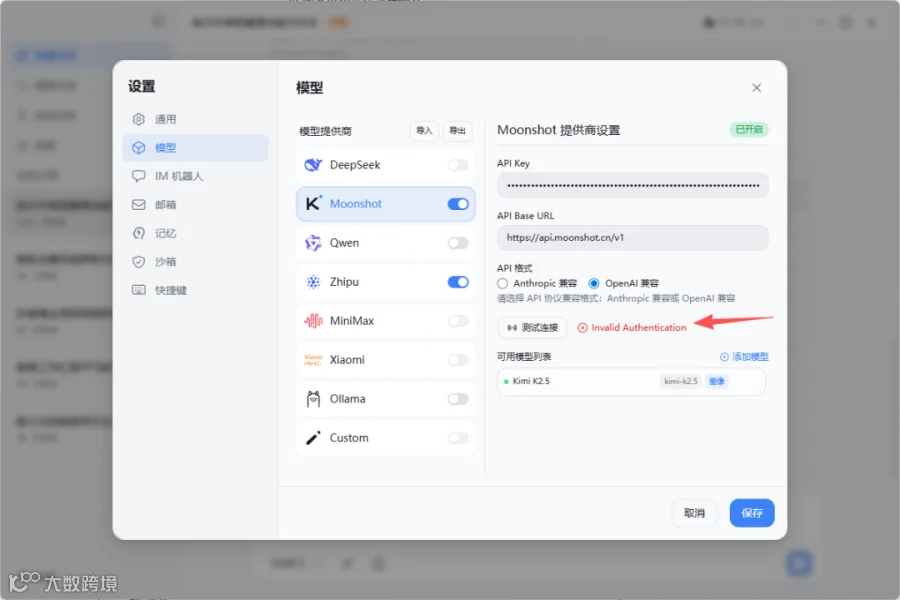Screen dimensions: 900x600
Task: Click the MiniMax waveform logo
Action: 313,321
